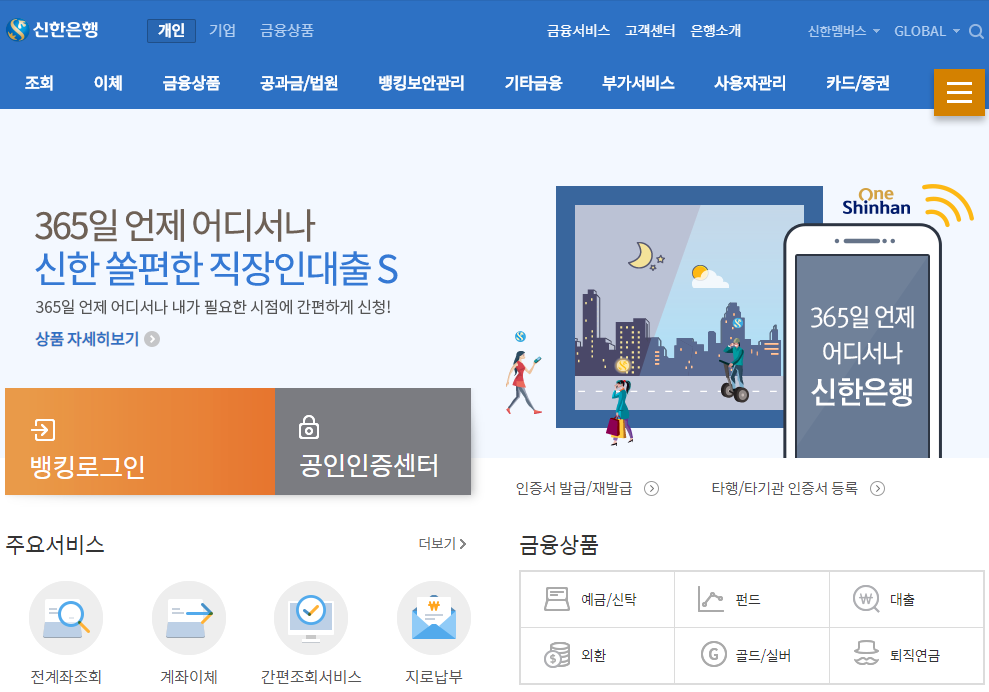This screenshot has width=989, height=692.
Task: Click the 골드/실버 text link
Action: 763,655
